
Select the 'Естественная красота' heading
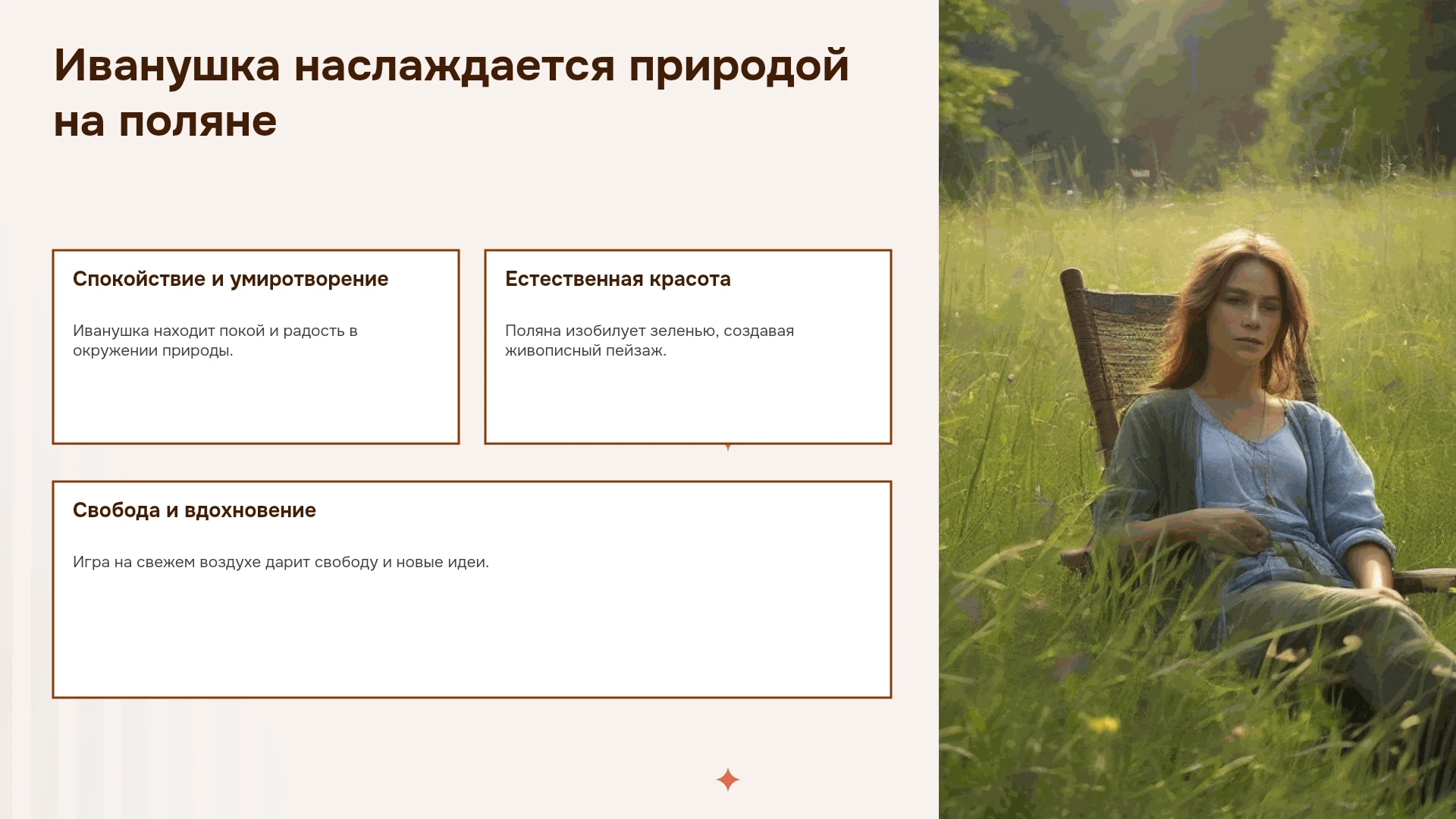[618, 279]
